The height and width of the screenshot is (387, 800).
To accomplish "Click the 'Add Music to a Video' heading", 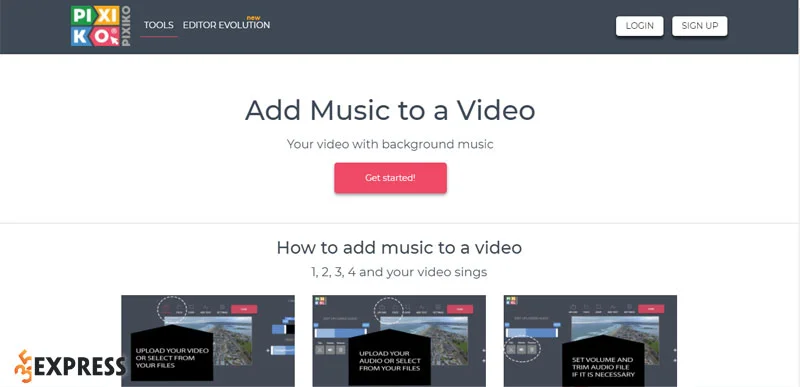I will pos(390,110).
